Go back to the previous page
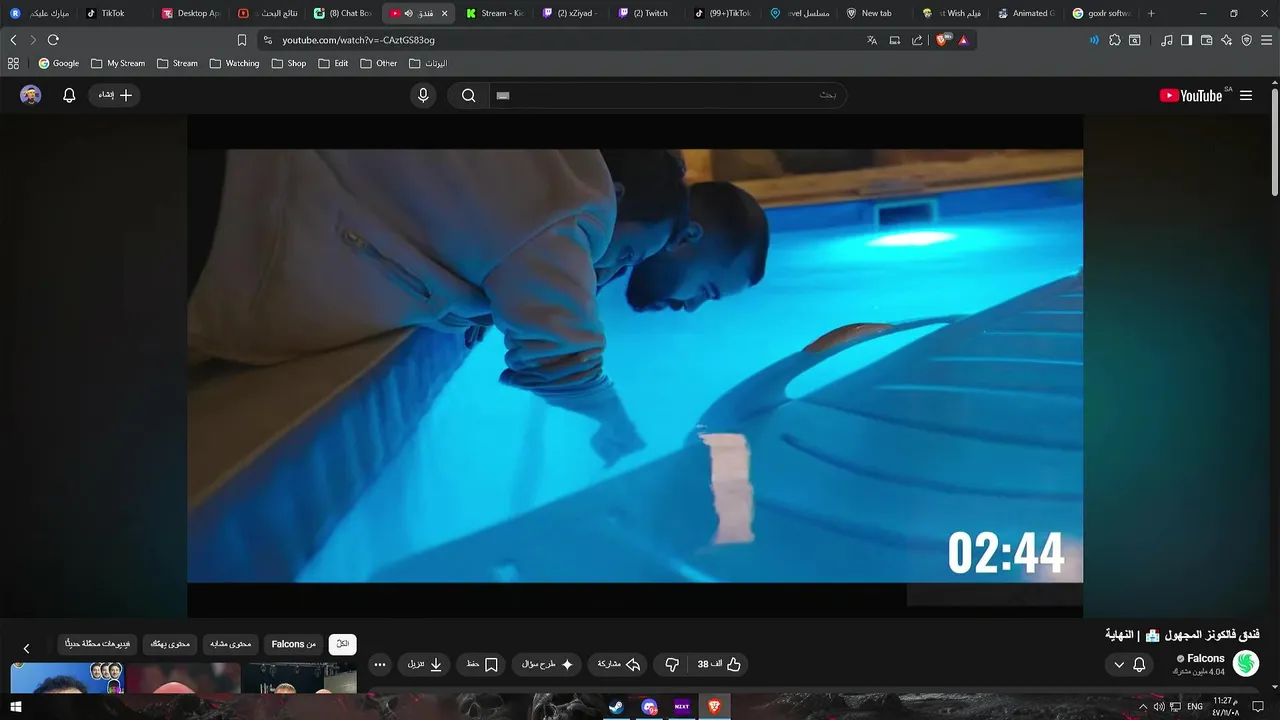1280x720 pixels. pyautogui.click(x=13, y=40)
